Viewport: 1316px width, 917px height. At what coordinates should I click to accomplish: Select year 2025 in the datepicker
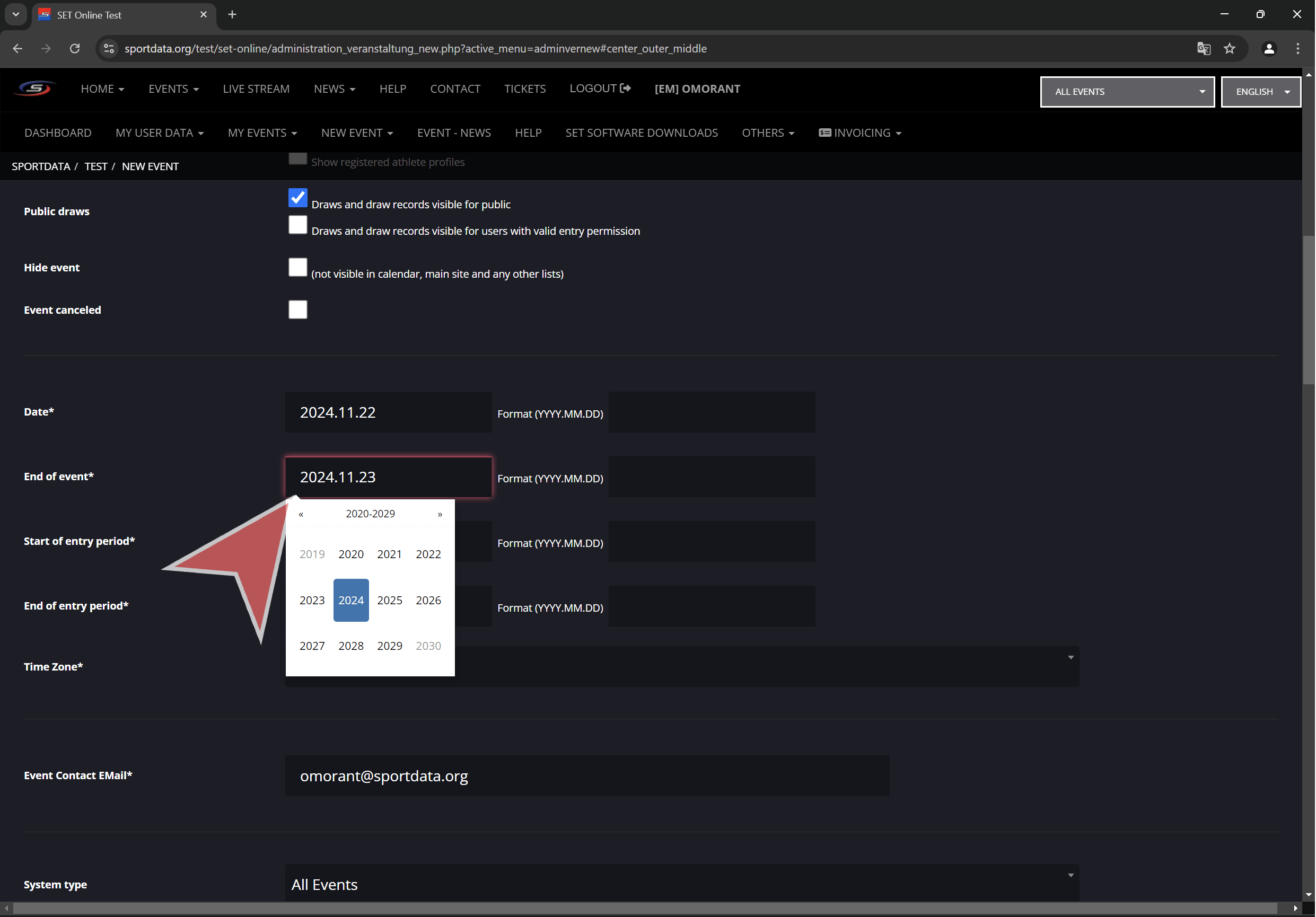(x=389, y=600)
